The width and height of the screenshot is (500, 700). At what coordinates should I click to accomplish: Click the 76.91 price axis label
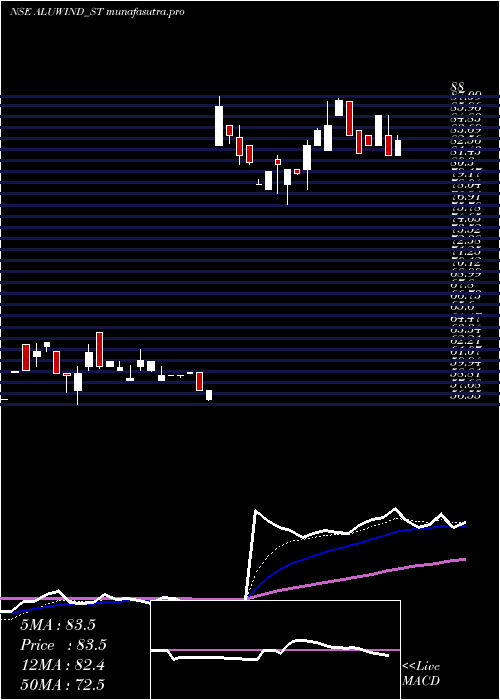465,197
